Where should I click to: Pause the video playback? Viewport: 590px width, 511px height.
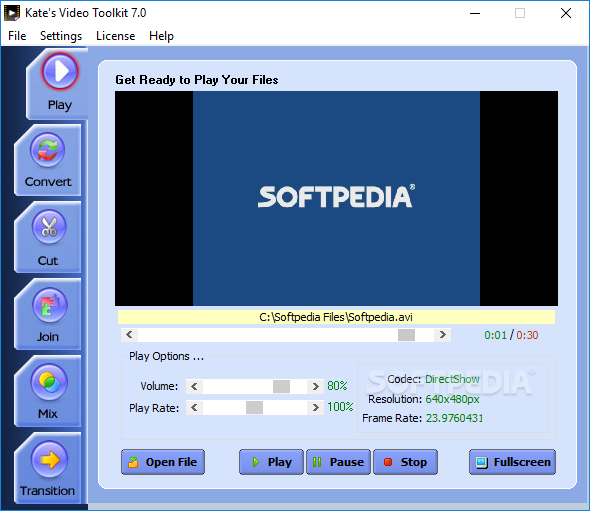pyautogui.click(x=338, y=462)
